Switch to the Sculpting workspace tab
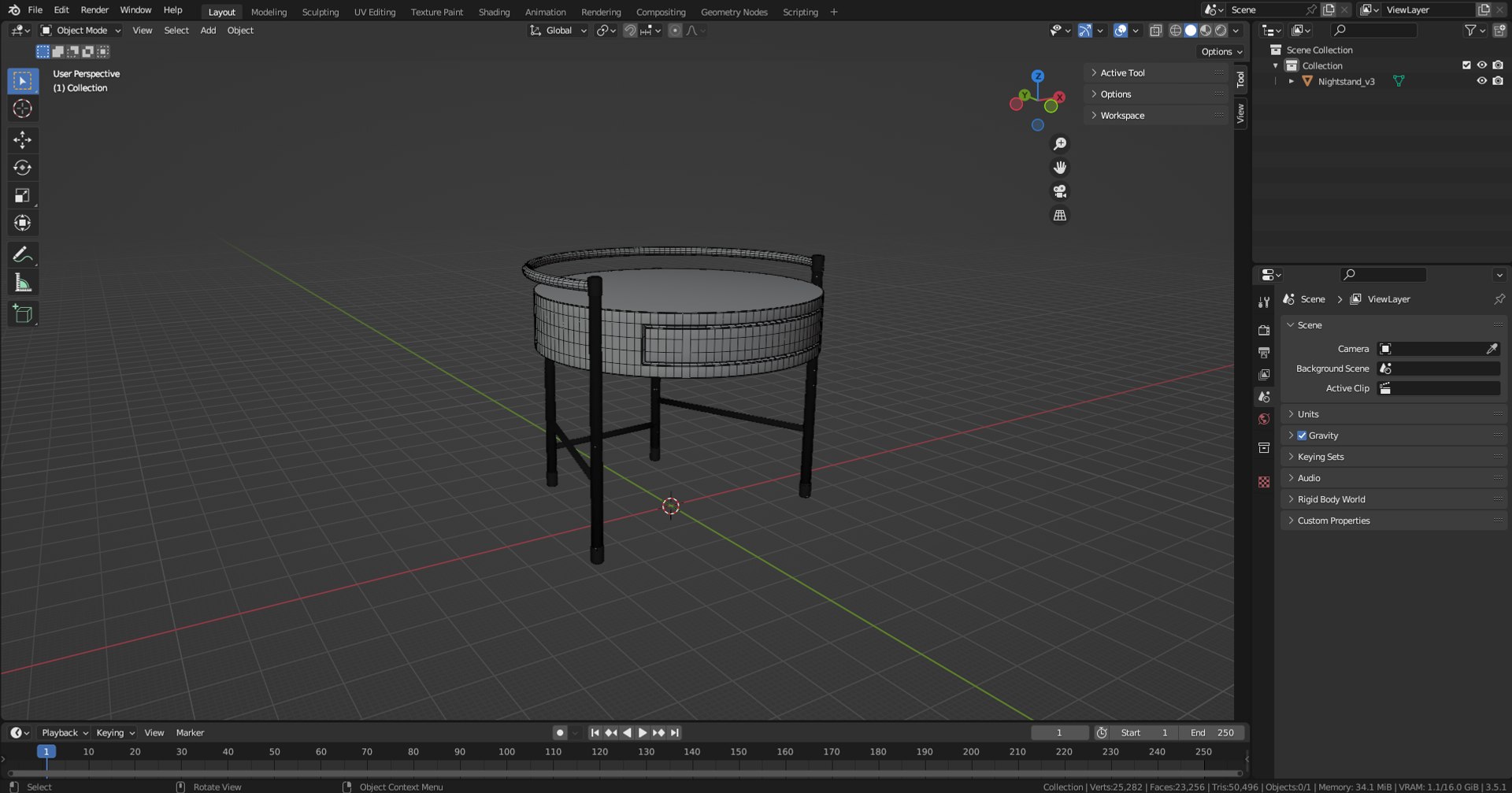This screenshot has height=793, width=1512. 321,12
